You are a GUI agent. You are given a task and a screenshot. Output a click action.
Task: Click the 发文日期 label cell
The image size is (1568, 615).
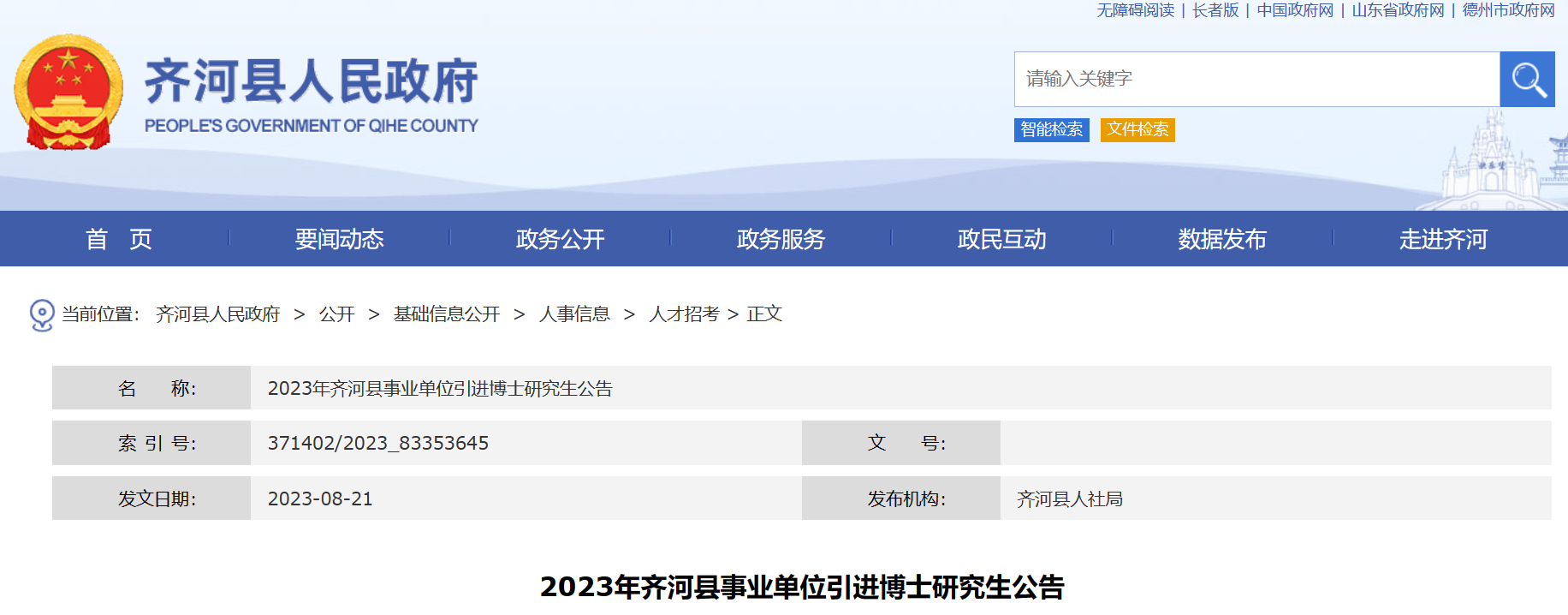151,499
